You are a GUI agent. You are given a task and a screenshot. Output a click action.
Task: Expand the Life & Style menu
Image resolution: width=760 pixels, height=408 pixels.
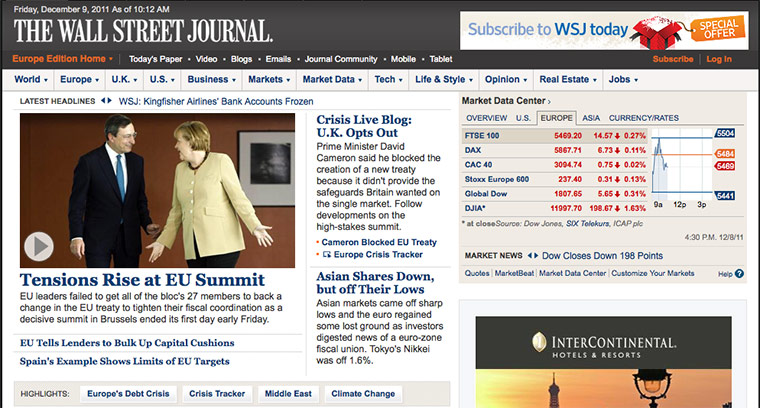[x=443, y=79]
